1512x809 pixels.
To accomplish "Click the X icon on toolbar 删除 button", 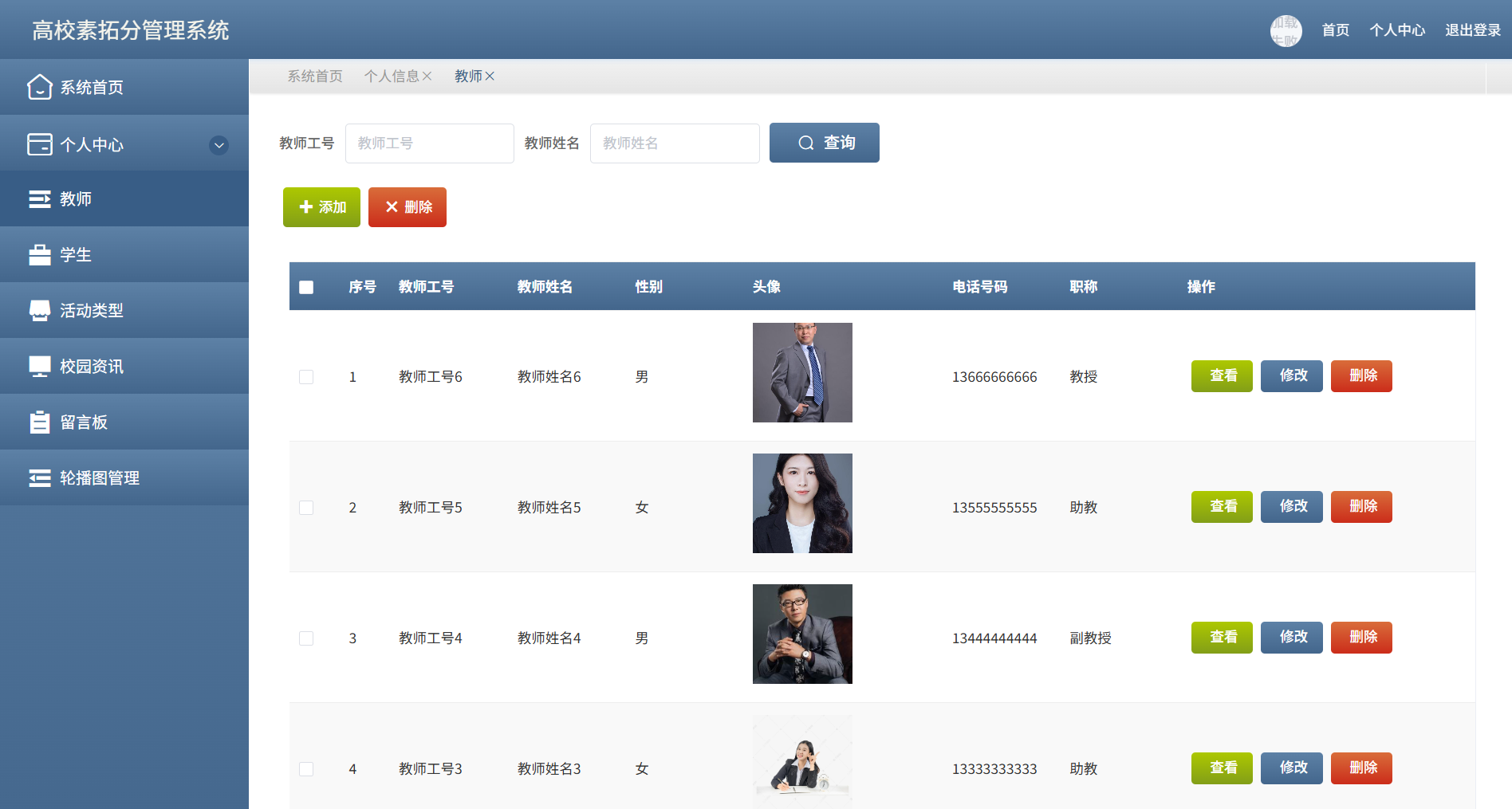I will coord(392,207).
